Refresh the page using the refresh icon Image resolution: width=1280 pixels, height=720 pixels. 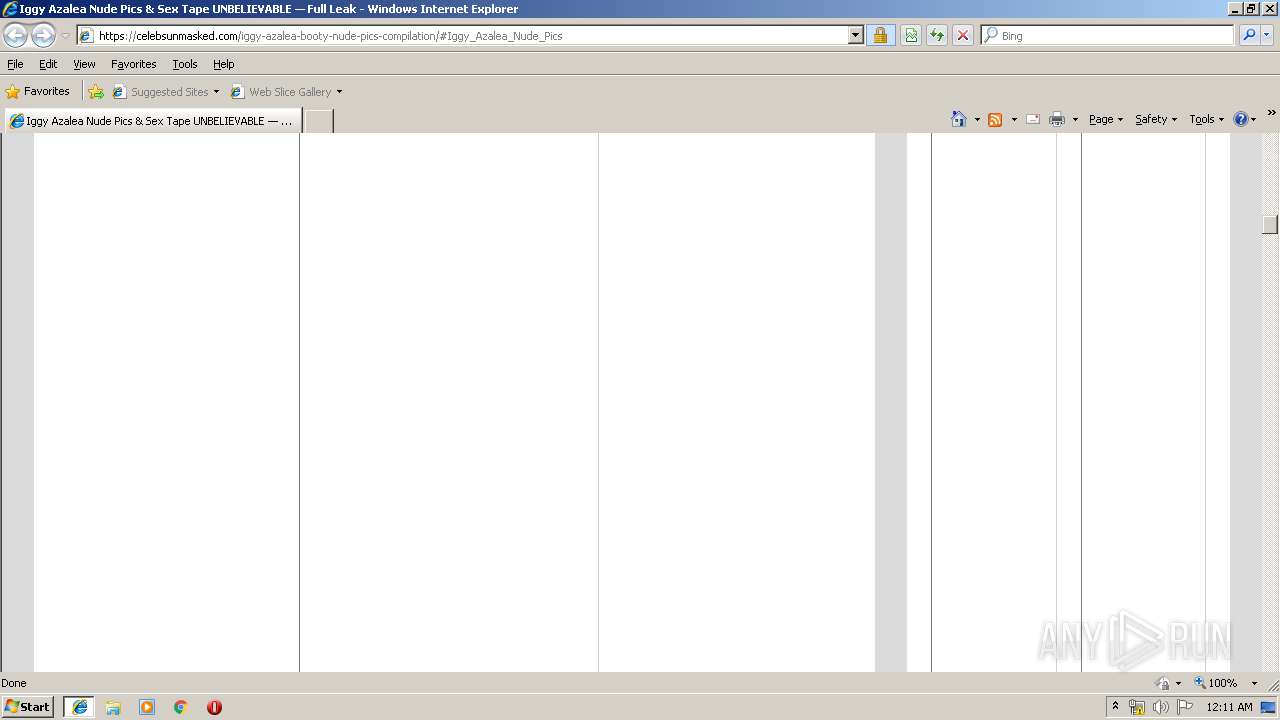coord(937,36)
